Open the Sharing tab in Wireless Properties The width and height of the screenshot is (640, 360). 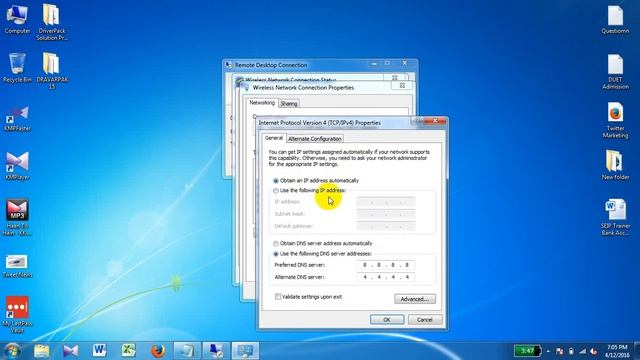click(289, 104)
